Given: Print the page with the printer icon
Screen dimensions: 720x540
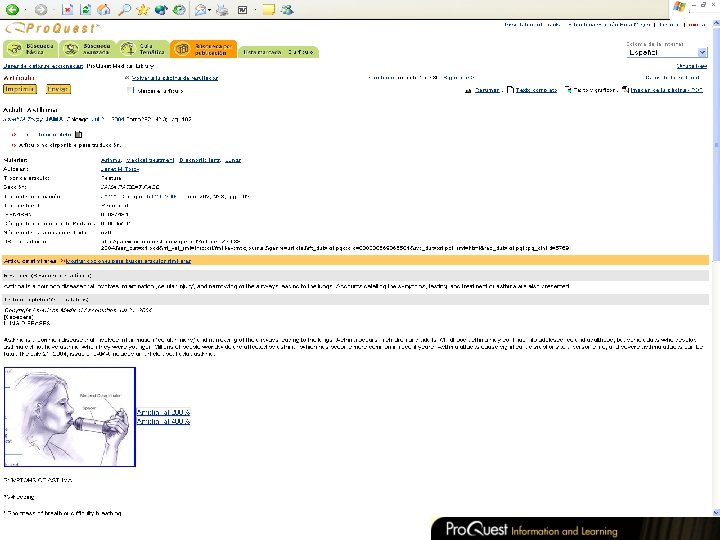Looking at the screenshot, I should coord(222,9).
